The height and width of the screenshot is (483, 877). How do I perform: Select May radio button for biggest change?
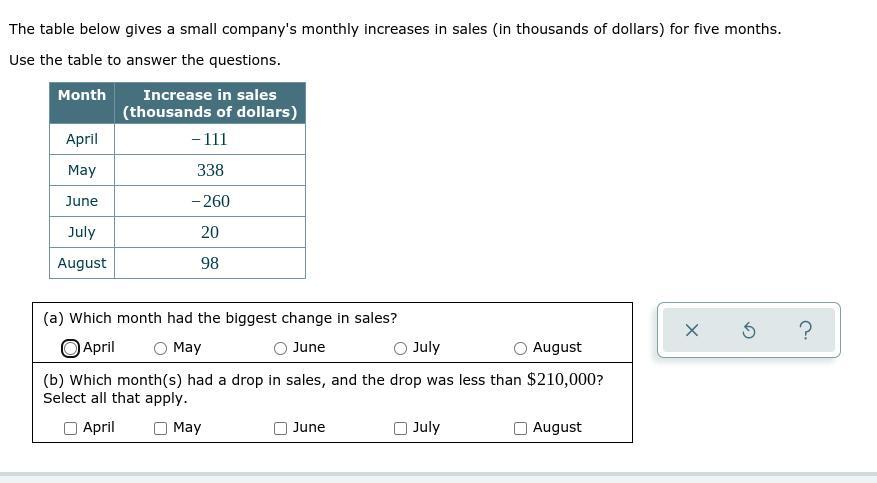point(161,348)
